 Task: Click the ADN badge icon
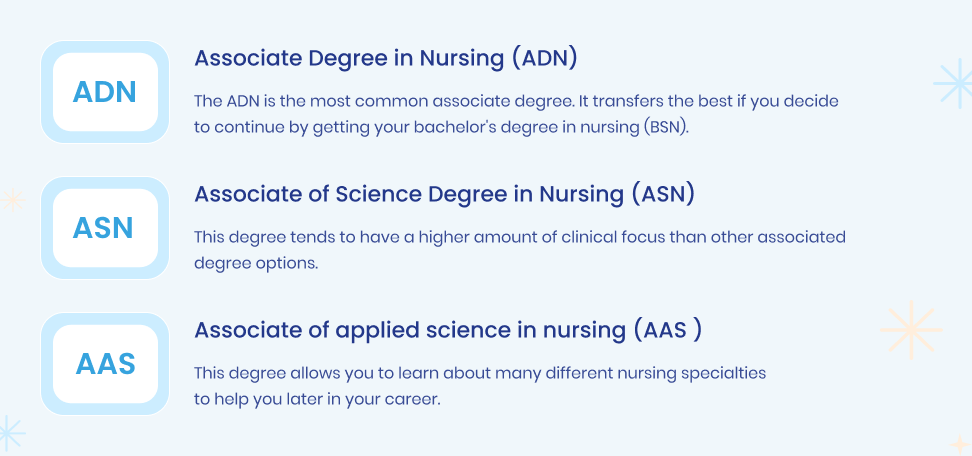[x=105, y=92]
